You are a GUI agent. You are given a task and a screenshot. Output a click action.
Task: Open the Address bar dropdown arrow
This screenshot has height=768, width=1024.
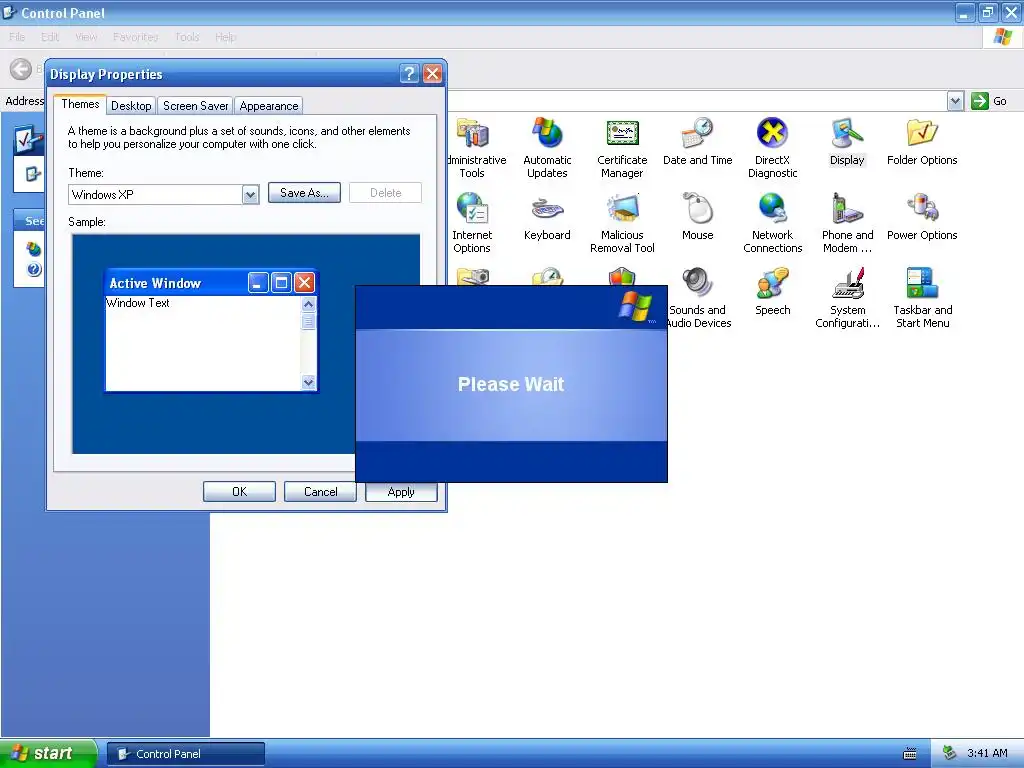point(955,101)
